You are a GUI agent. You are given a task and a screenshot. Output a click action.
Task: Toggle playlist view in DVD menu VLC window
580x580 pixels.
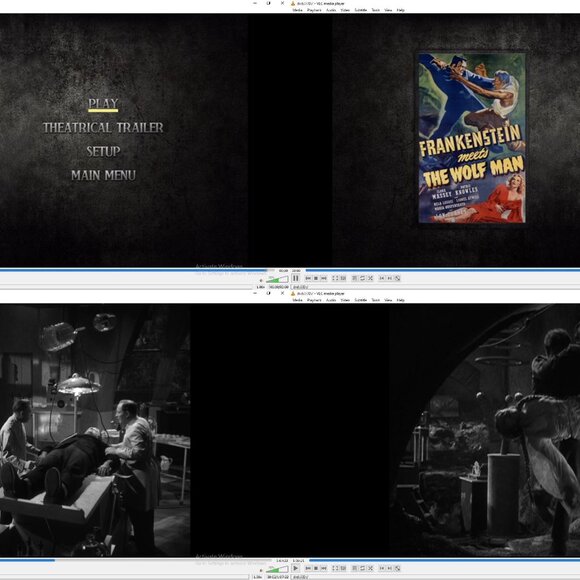354,278
